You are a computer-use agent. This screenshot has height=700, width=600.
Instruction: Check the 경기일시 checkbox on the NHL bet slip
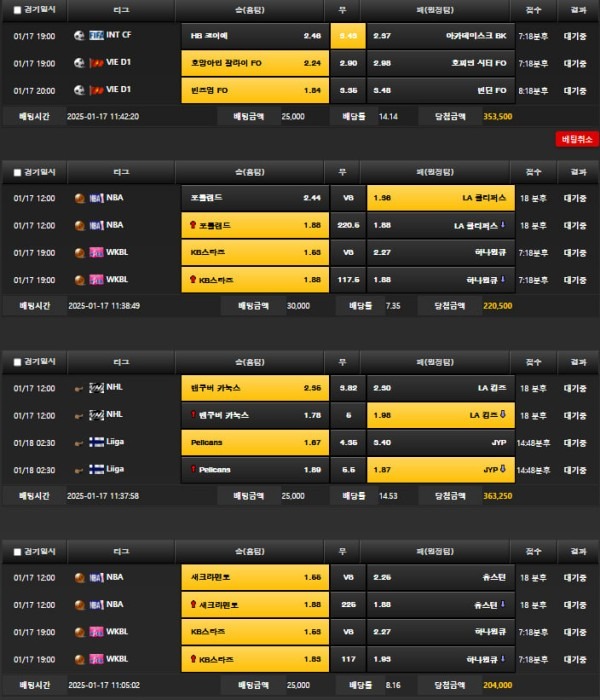(x=17, y=361)
